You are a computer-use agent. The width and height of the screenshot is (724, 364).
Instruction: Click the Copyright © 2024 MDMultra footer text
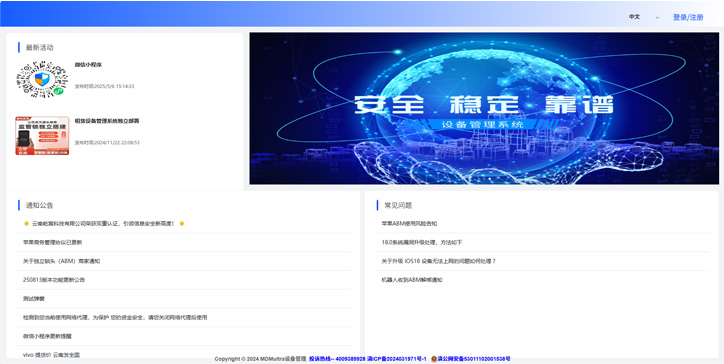260,359
